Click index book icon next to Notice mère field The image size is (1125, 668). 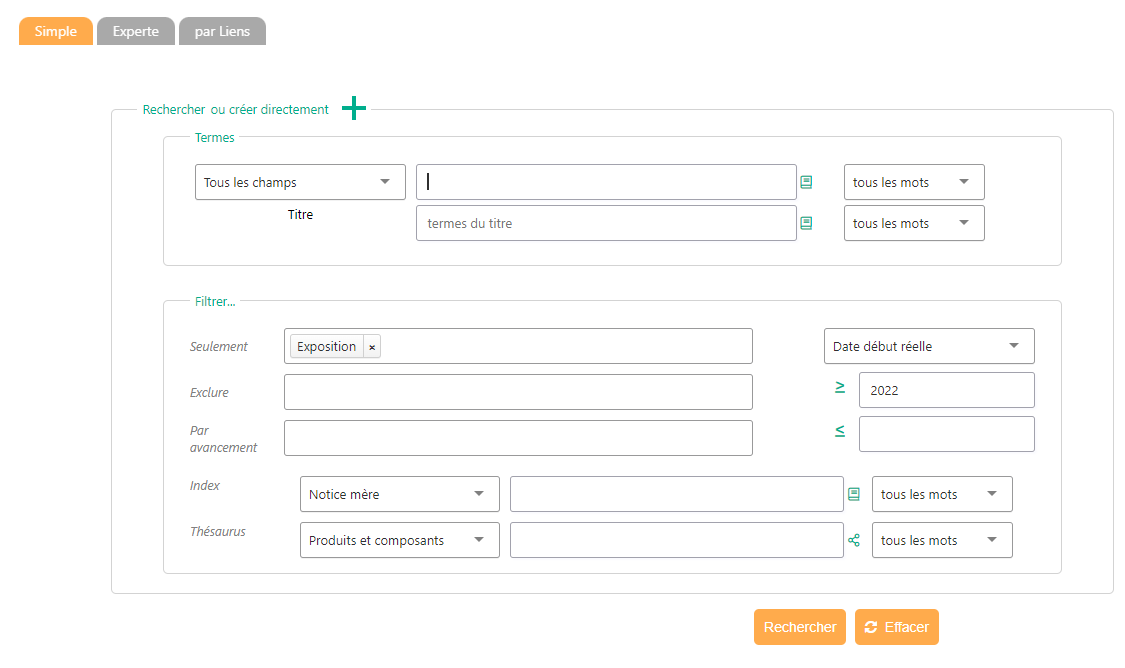click(x=854, y=494)
